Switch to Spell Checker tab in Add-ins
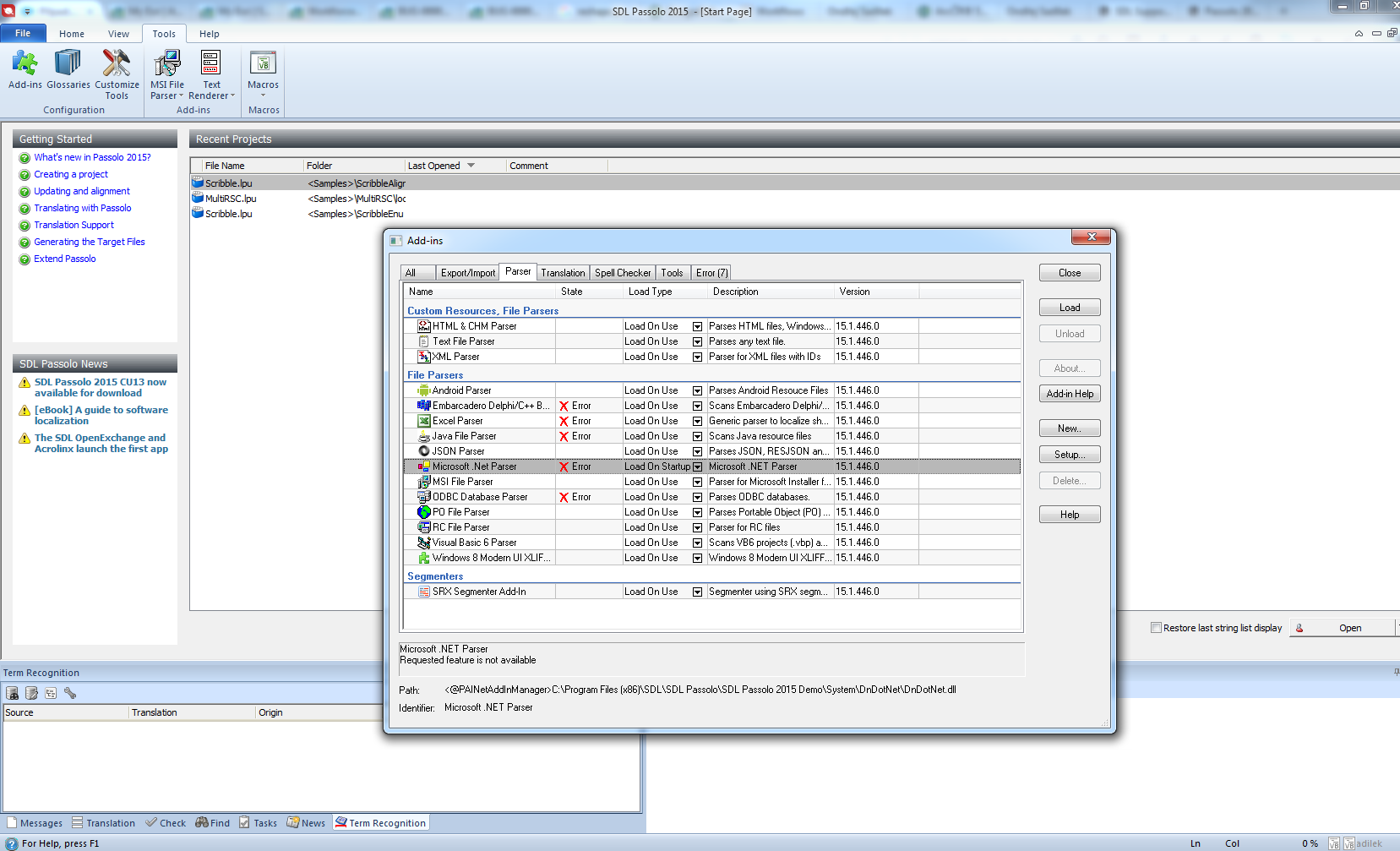Viewport: 1400px width, 851px height. [x=623, y=273]
